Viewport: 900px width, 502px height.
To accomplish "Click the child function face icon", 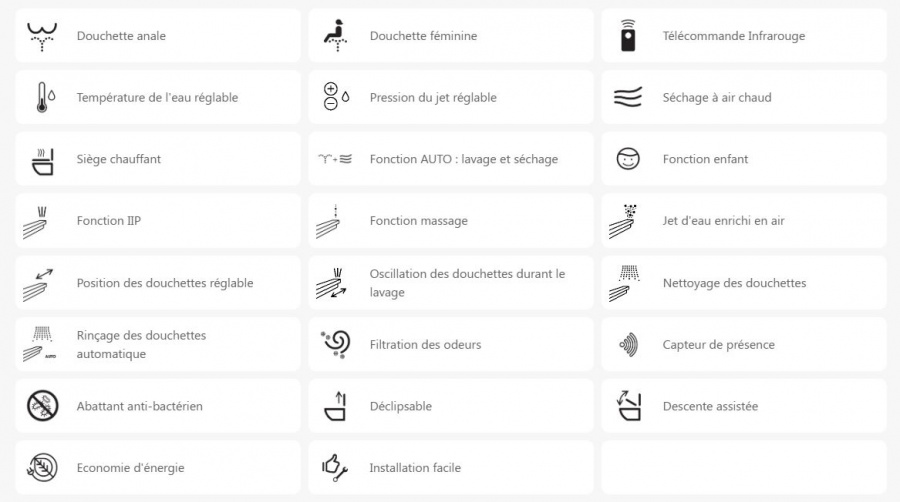I will click(x=628, y=160).
